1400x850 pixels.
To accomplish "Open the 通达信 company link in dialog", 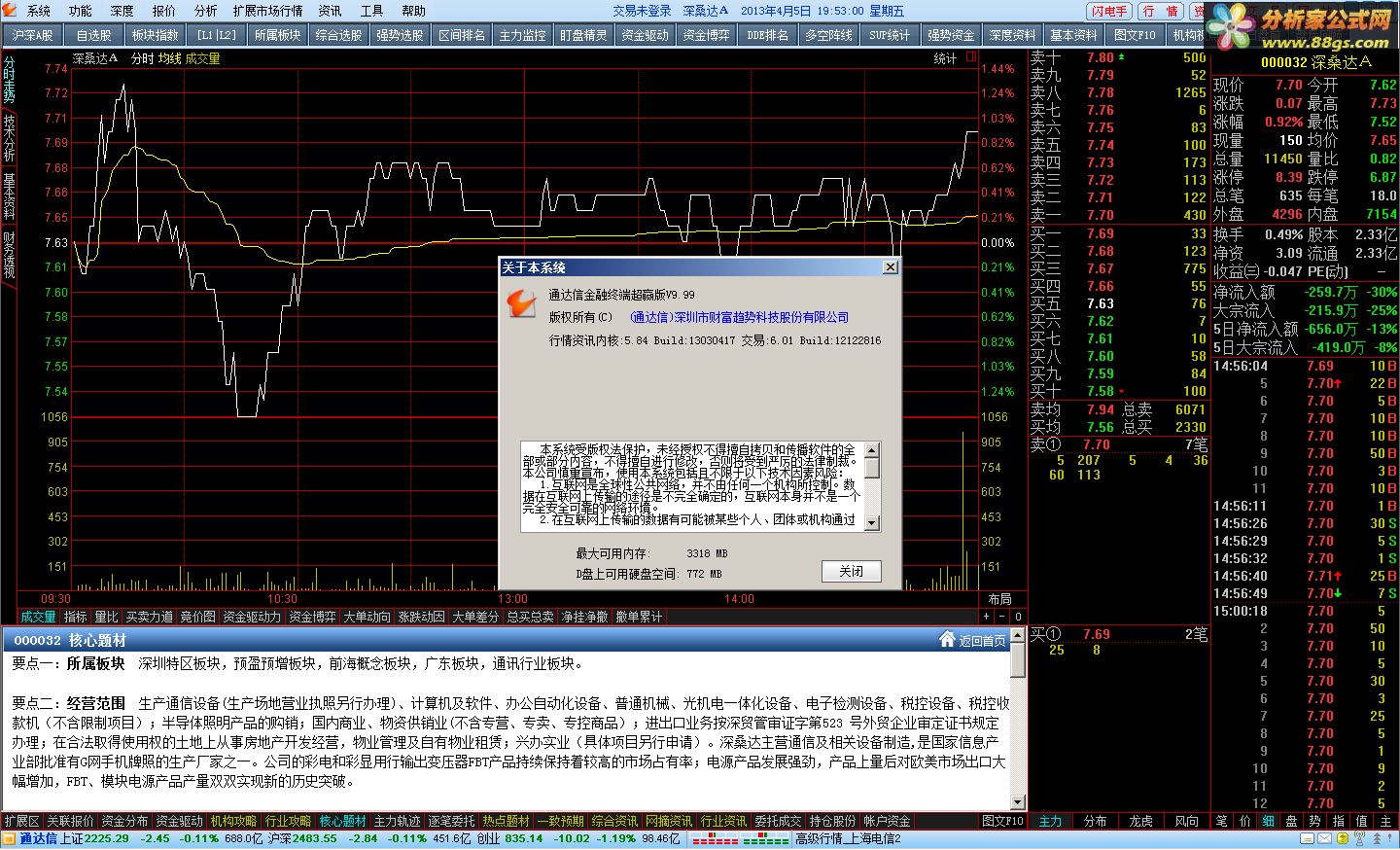I will pyautogui.click(x=739, y=317).
